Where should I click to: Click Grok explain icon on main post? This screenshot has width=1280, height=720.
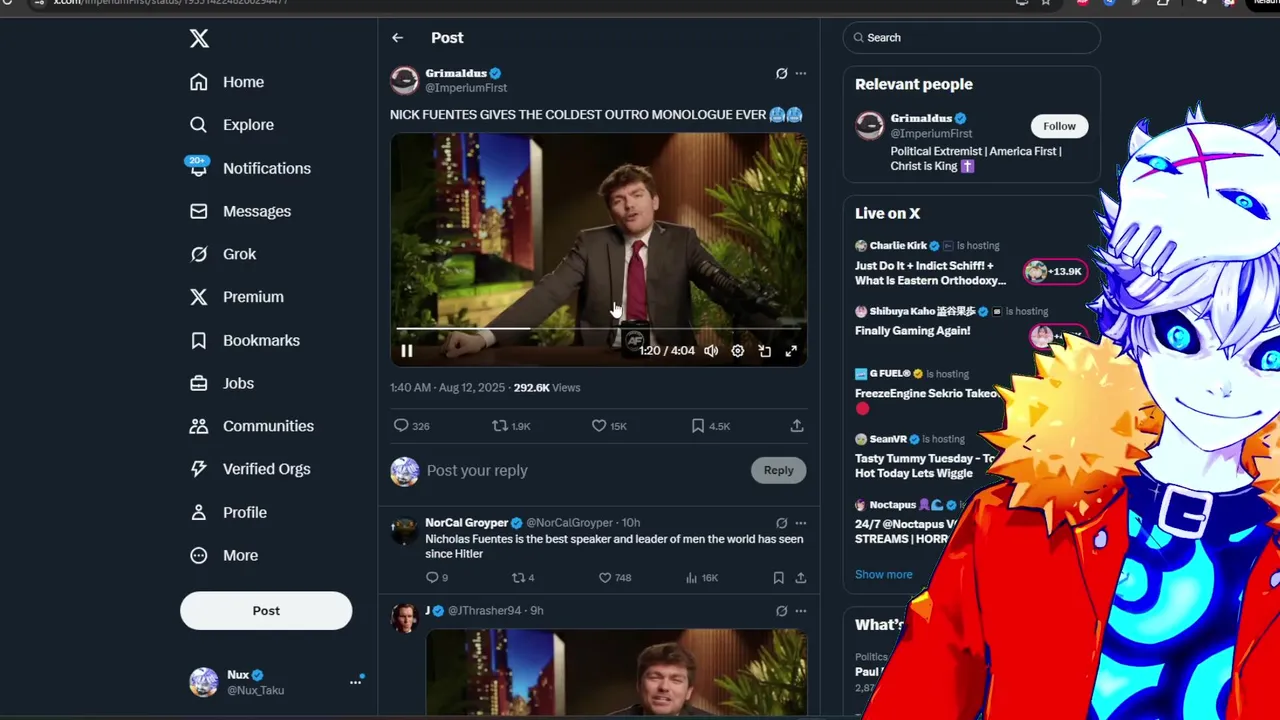coord(782,73)
